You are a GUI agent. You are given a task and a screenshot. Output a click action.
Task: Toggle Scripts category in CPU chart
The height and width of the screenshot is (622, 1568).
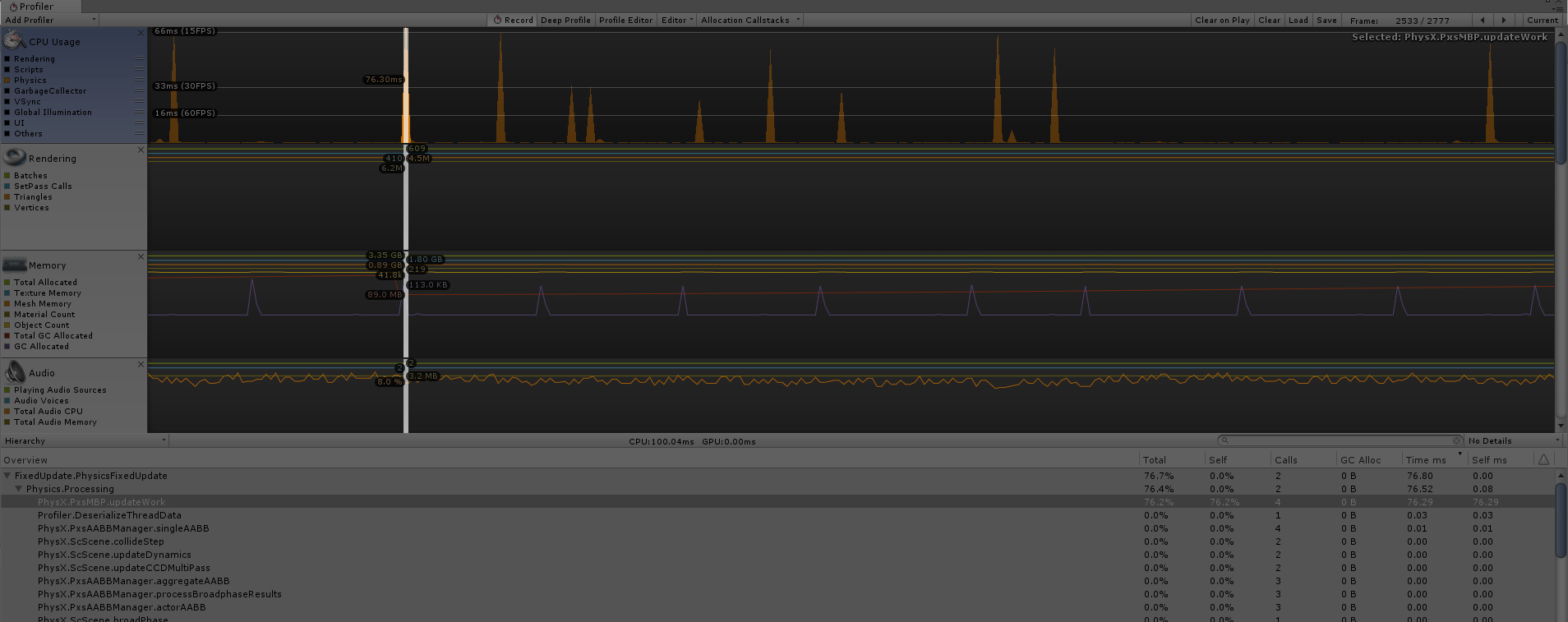coord(7,69)
